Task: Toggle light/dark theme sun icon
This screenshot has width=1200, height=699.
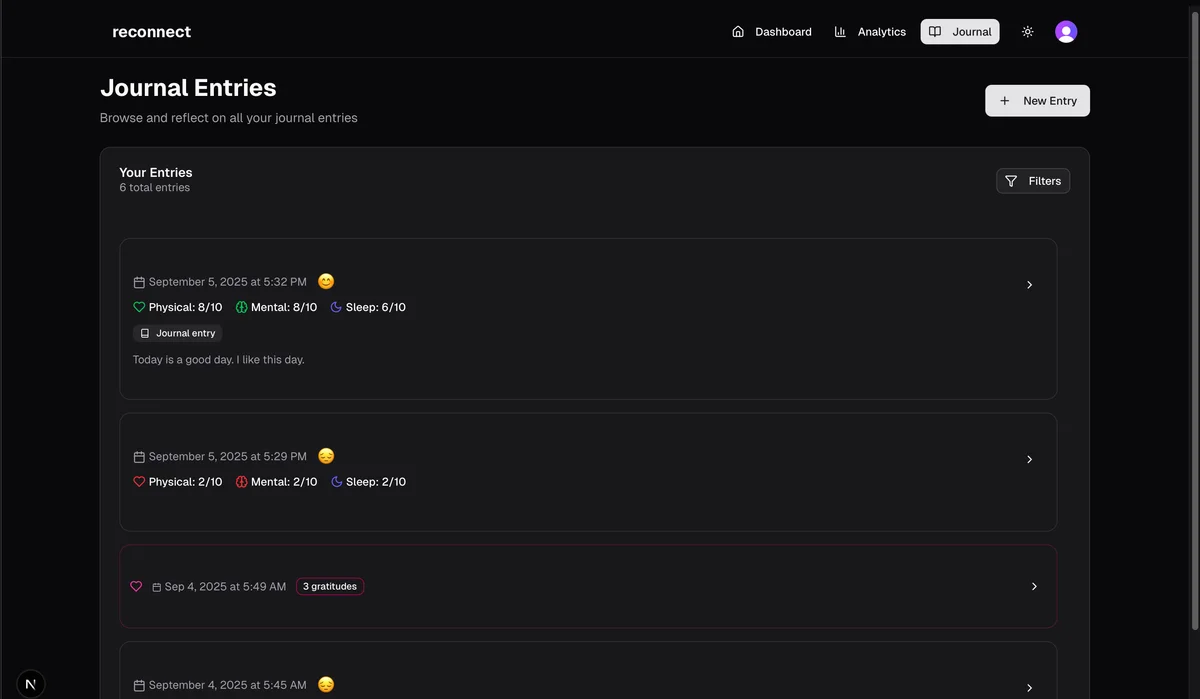Action: pyautogui.click(x=1027, y=32)
